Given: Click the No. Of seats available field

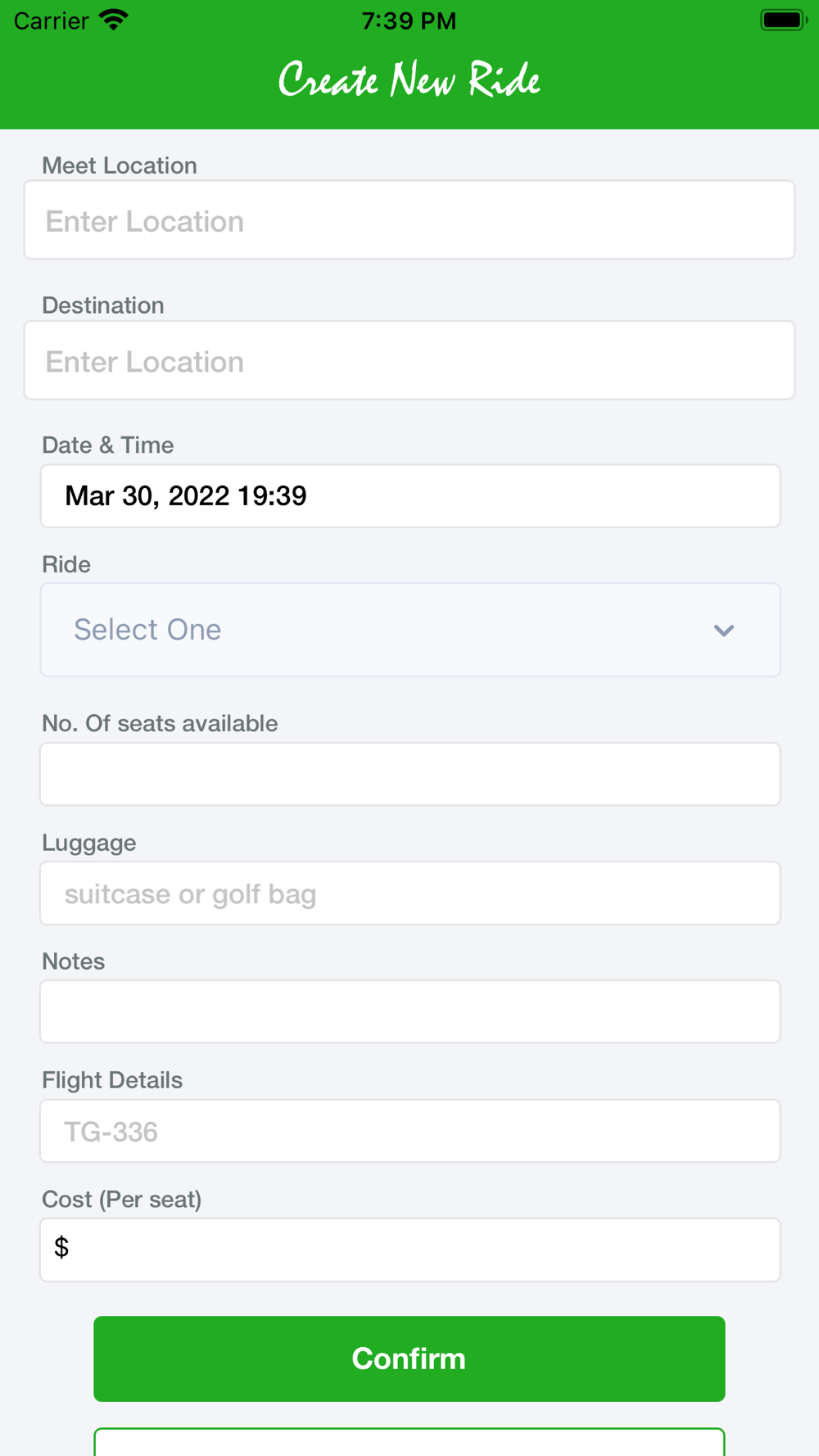Looking at the screenshot, I should (410, 774).
